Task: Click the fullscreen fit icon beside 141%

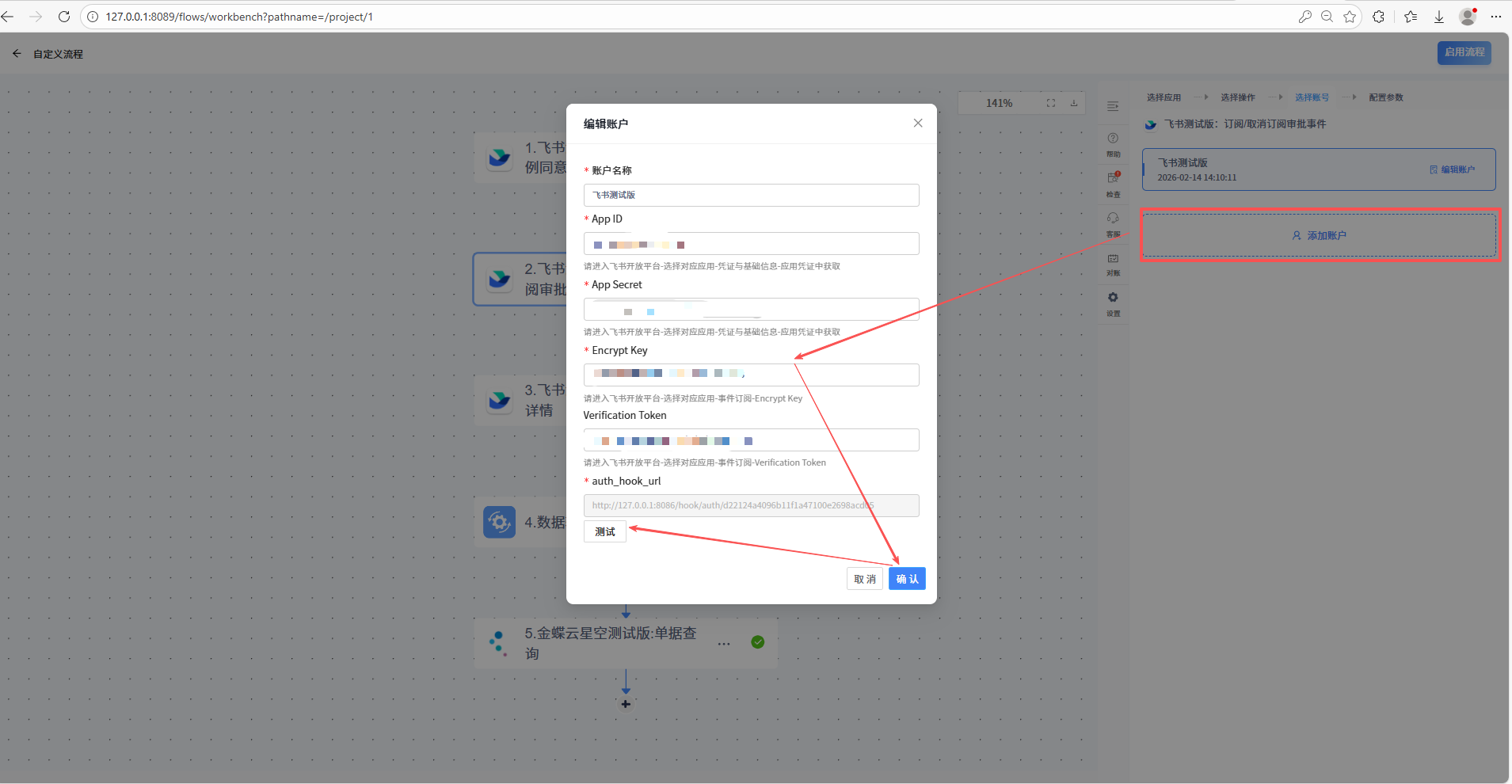Action: [1051, 103]
